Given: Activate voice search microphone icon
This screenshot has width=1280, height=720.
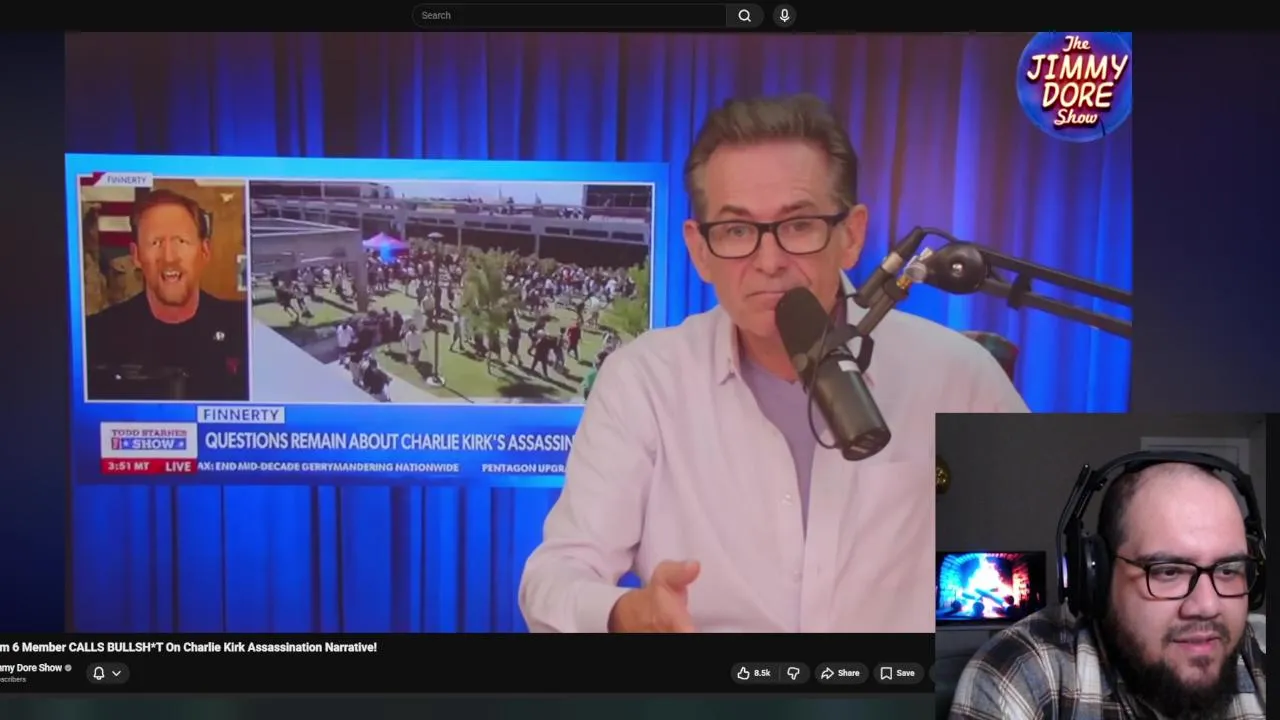Looking at the screenshot, I should [x=784, y=15].
